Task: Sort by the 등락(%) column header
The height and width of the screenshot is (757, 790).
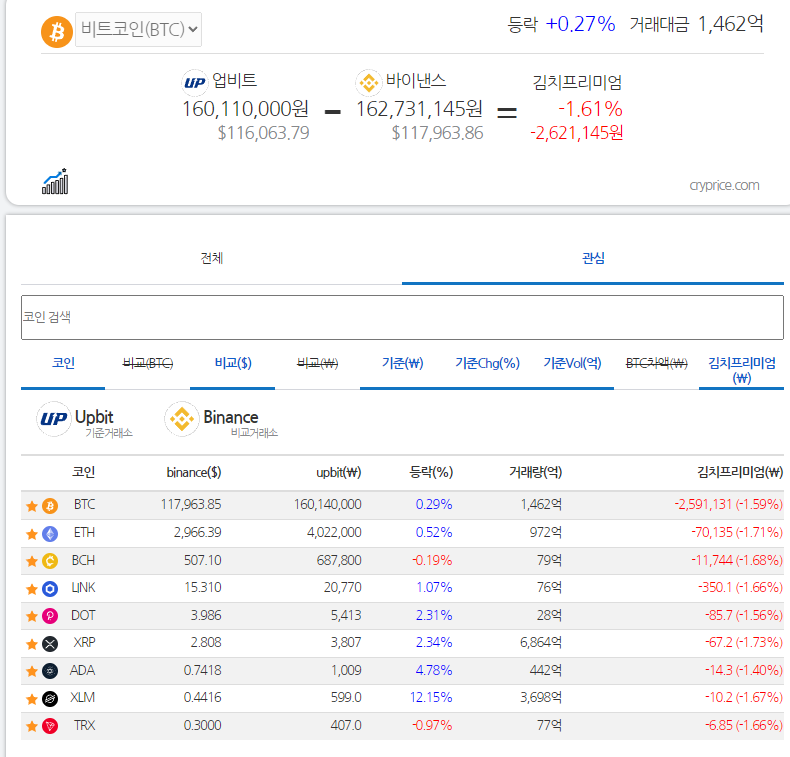Action: point(431,472)
